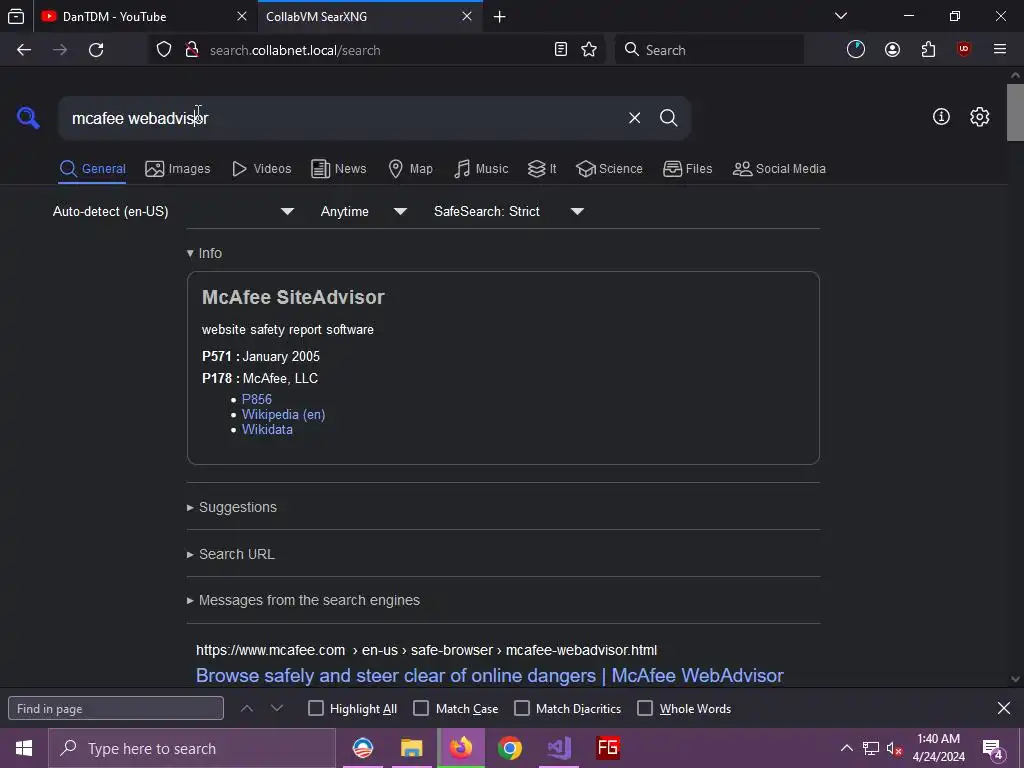Clear the search query with X
This screenshot has width=1024, height=768.
point(634,118)
